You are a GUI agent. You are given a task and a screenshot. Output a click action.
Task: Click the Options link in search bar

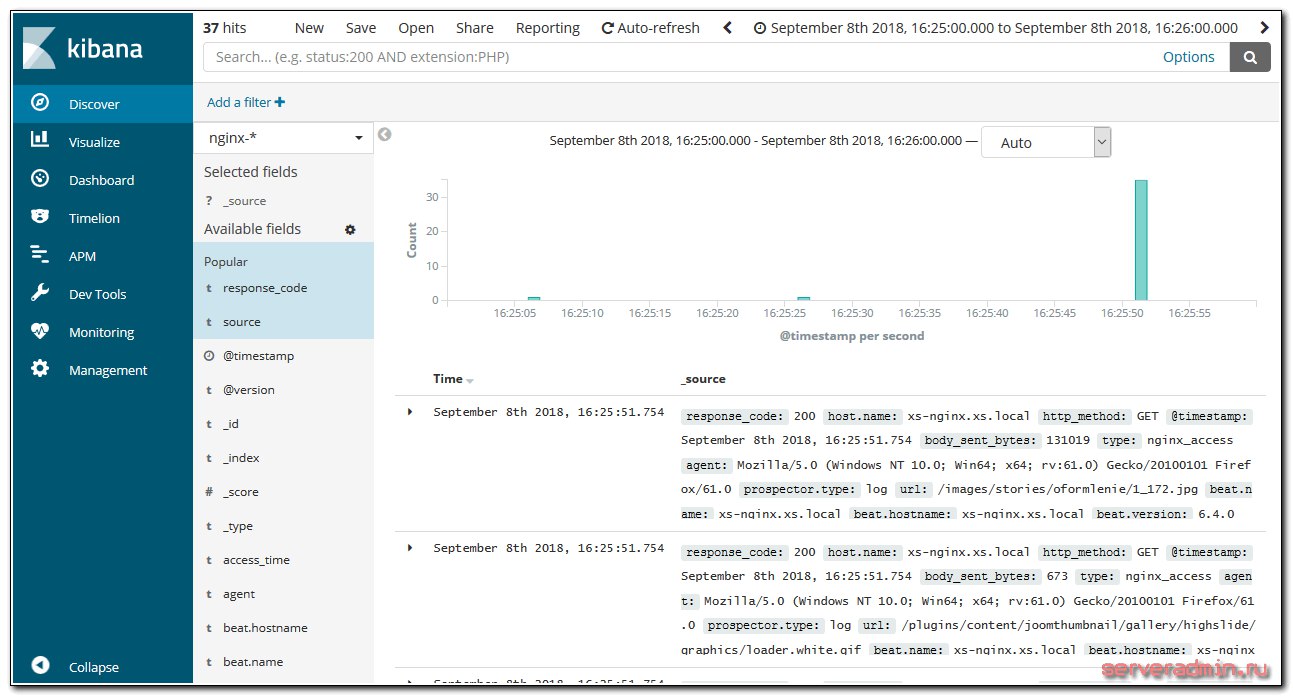[1189, 57]
